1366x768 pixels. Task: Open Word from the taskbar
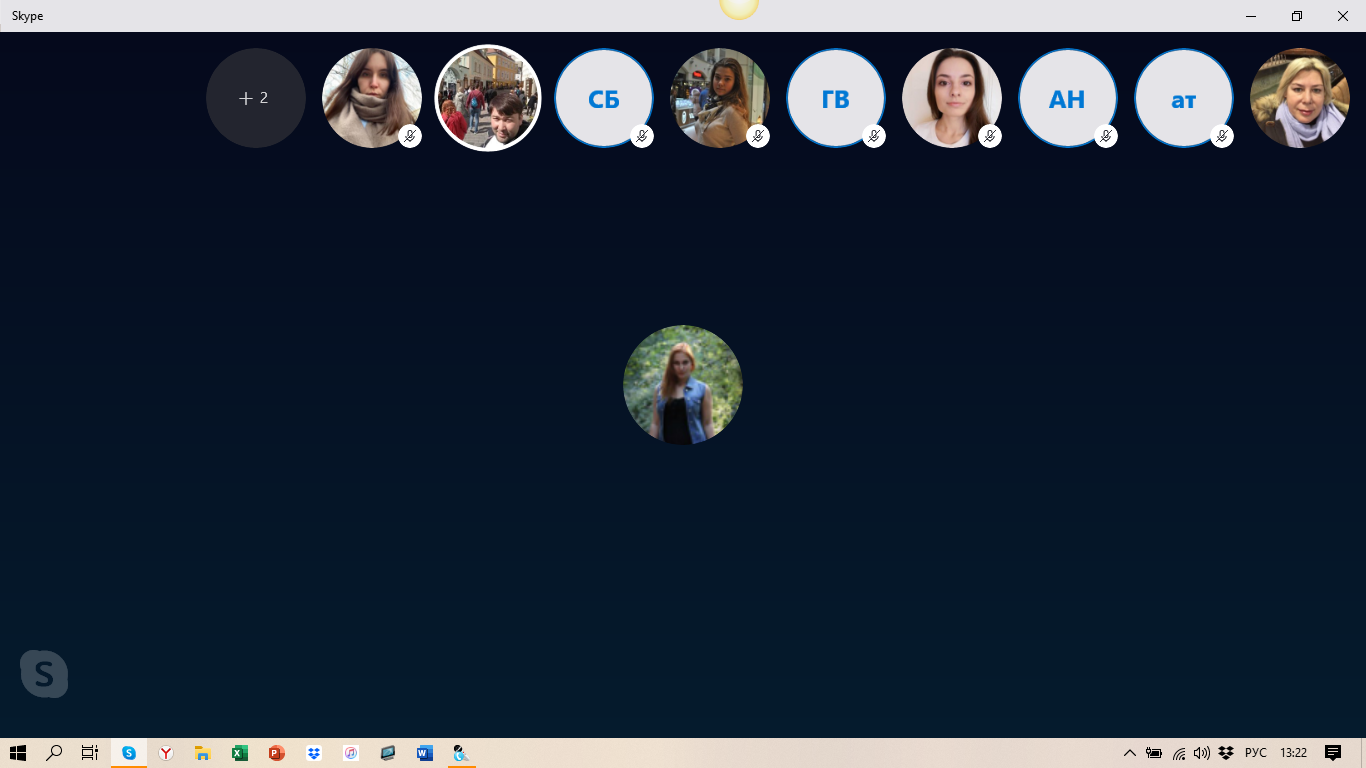tap(425, 753)
